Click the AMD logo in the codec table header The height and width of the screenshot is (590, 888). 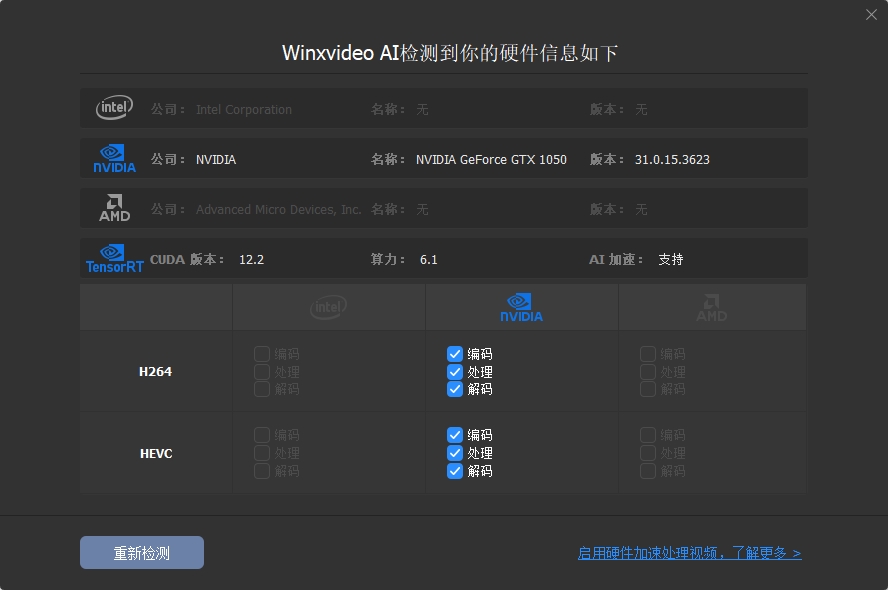click(712, 307)
